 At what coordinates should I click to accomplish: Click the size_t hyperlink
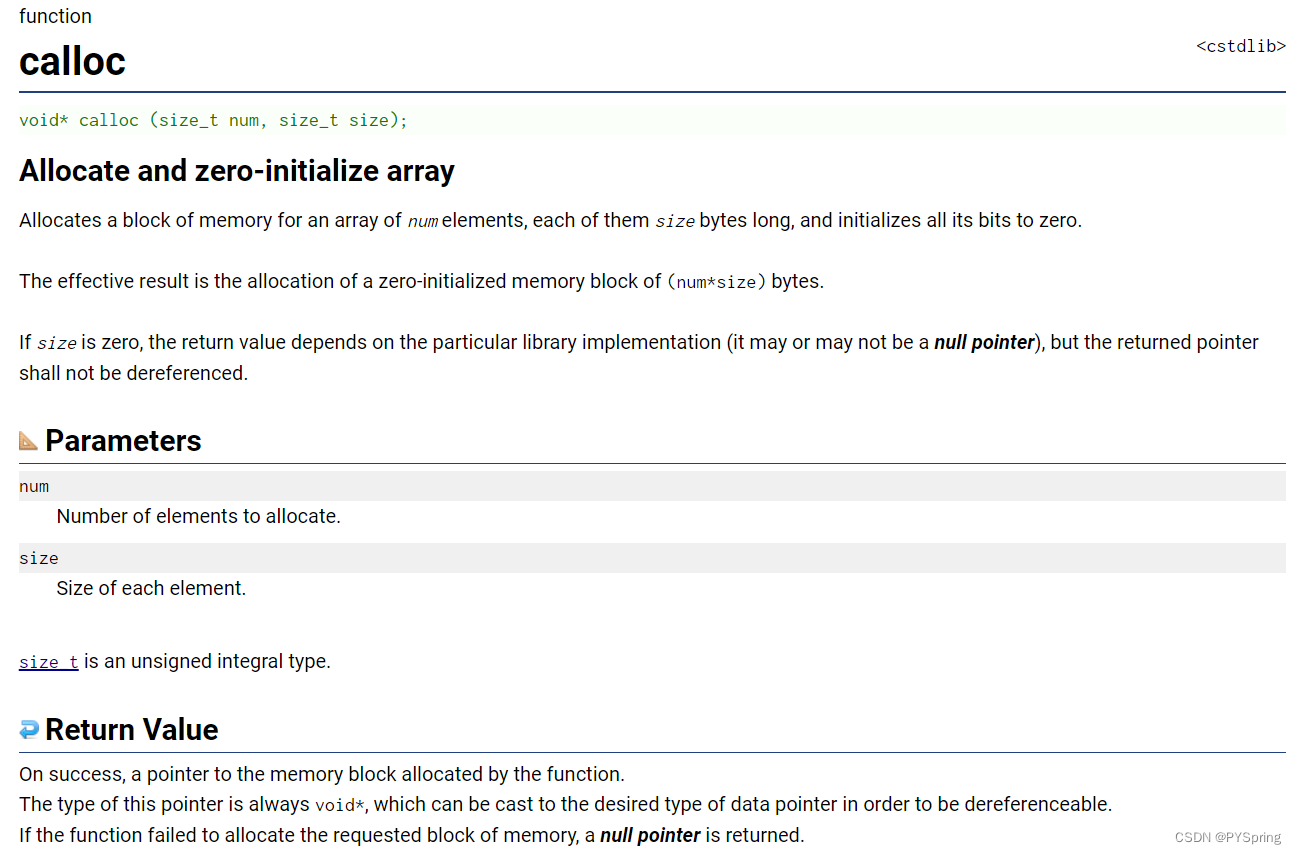click(48, 662)
